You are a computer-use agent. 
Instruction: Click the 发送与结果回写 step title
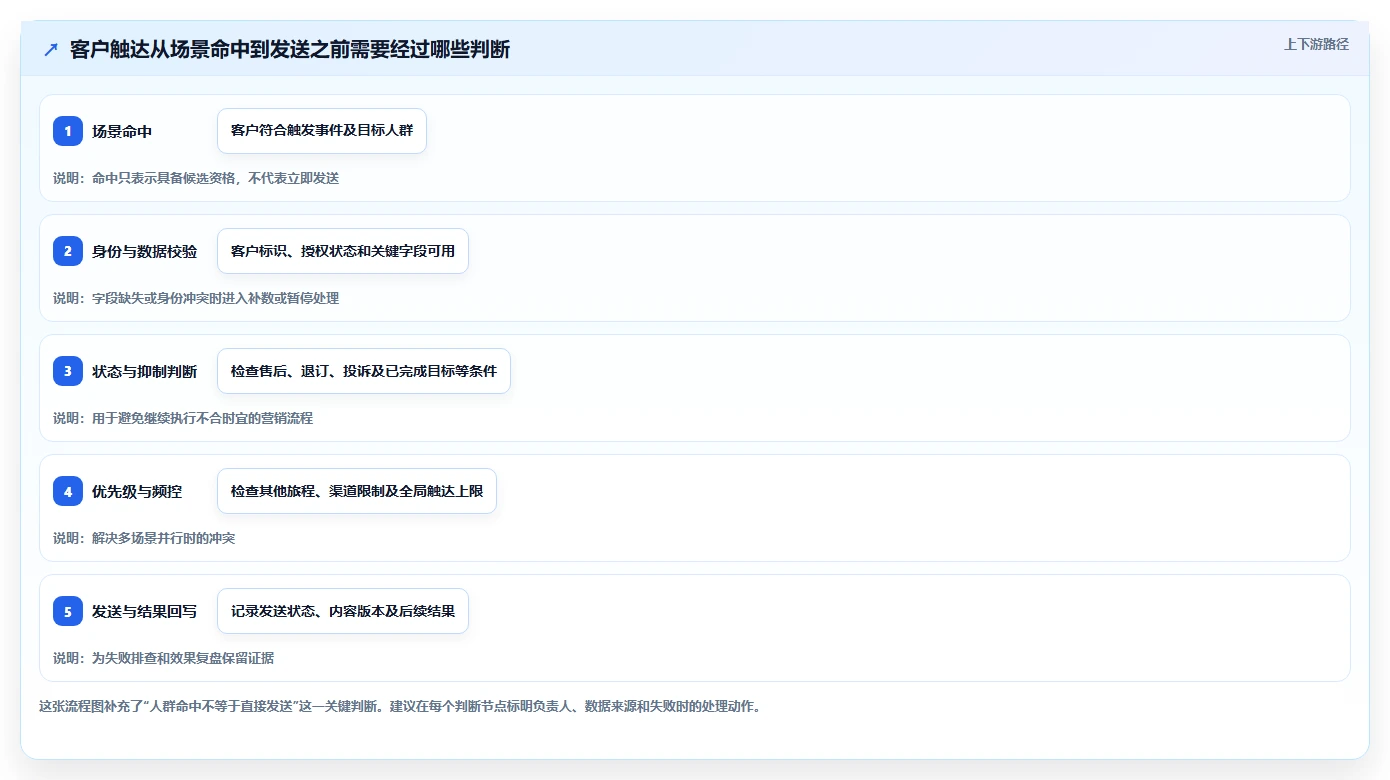tap(145, 611)
